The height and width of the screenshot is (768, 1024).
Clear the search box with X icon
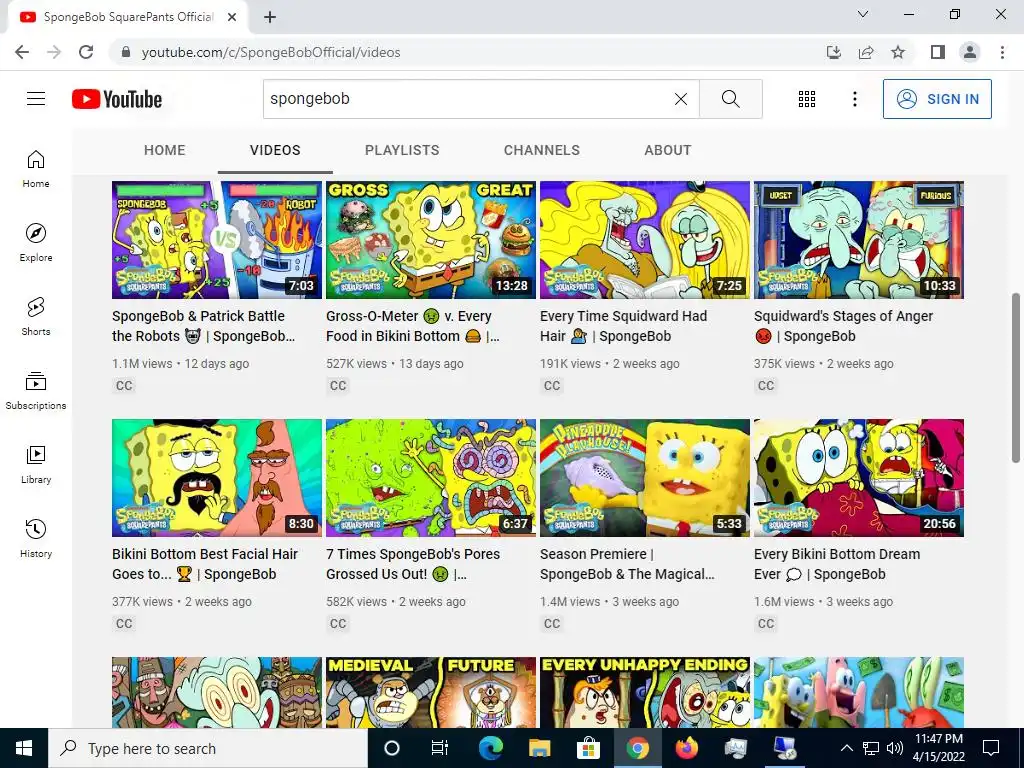pos(680,99)
